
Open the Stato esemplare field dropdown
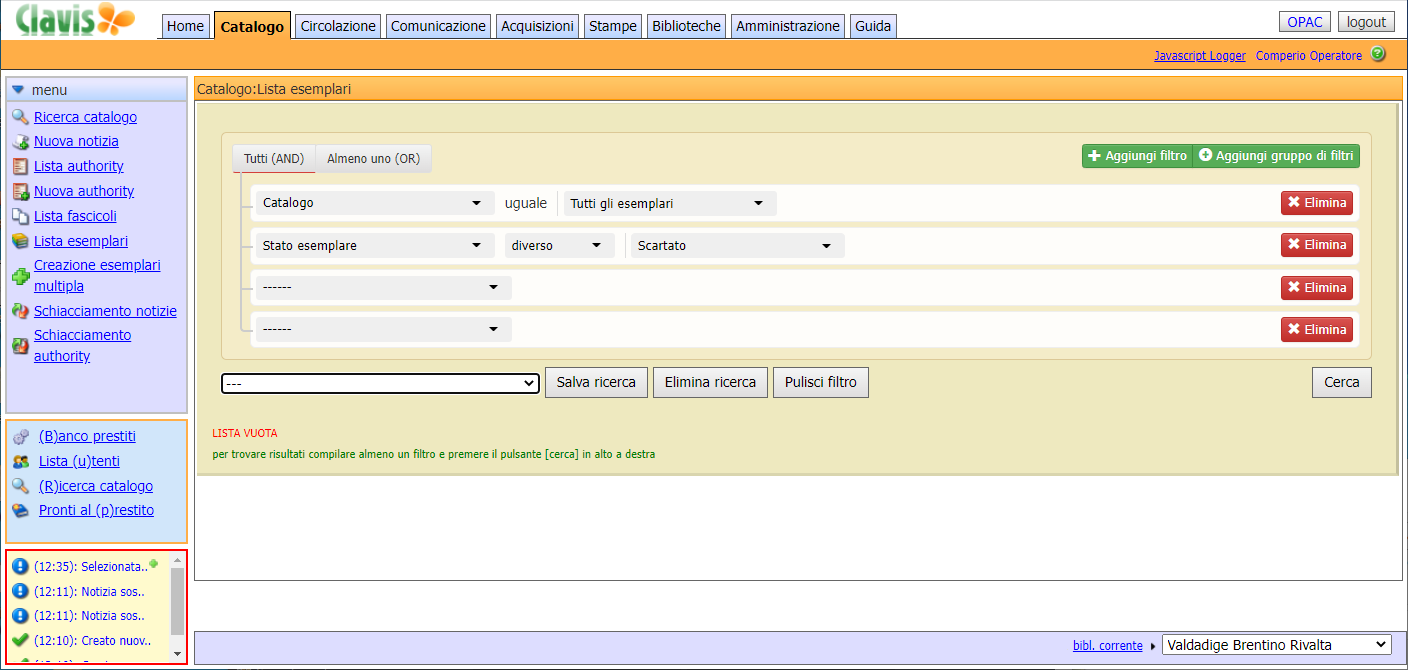coord(374,246)
